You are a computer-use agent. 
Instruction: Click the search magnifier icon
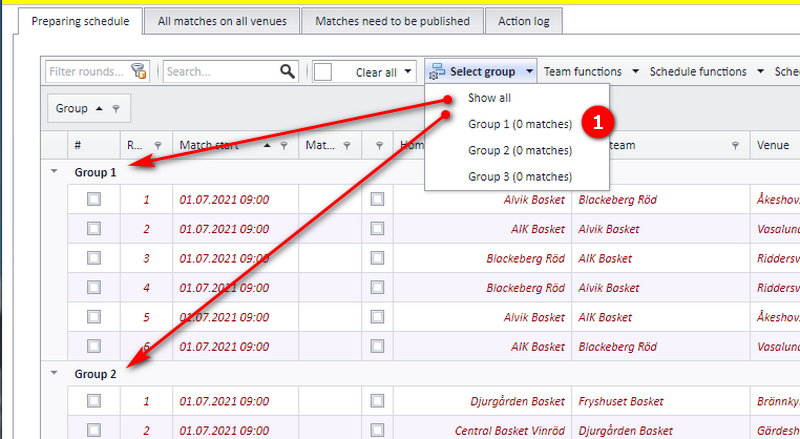(287, 71)
